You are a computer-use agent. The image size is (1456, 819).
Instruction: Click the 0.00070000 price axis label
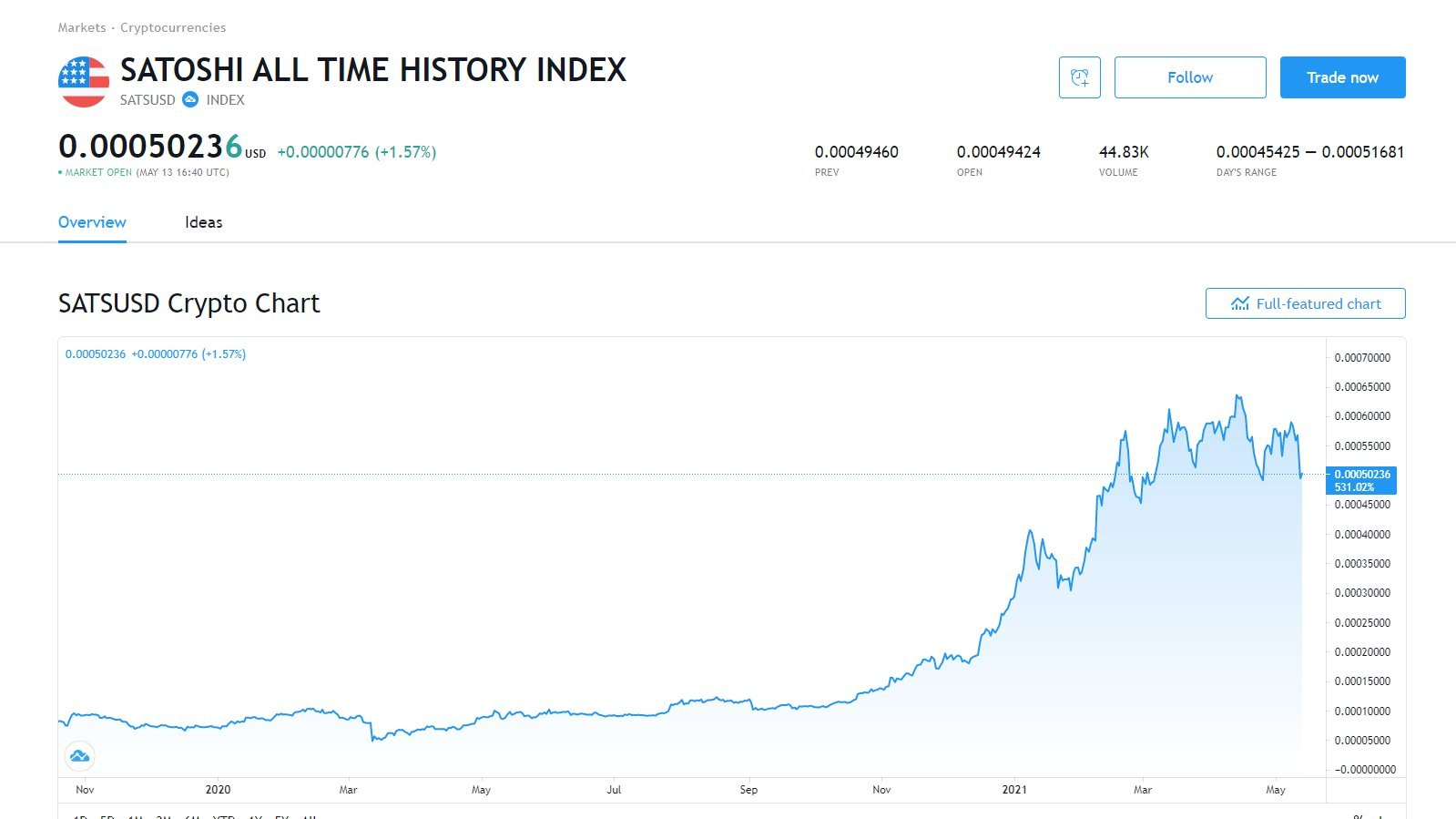1362,358
